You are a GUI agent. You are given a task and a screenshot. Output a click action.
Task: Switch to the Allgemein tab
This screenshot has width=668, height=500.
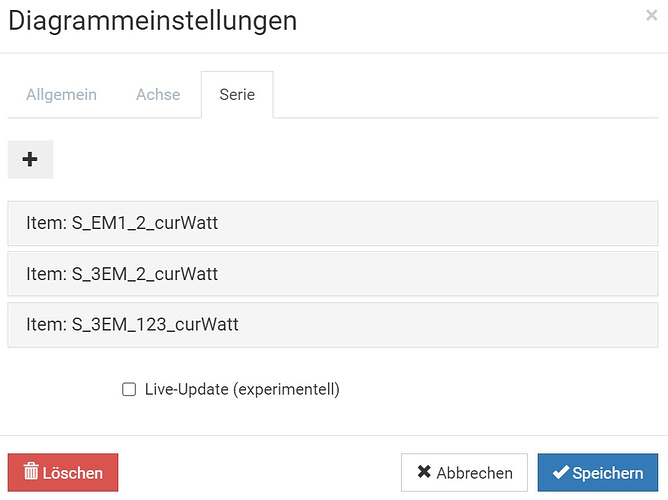click(x=61, y=95)
